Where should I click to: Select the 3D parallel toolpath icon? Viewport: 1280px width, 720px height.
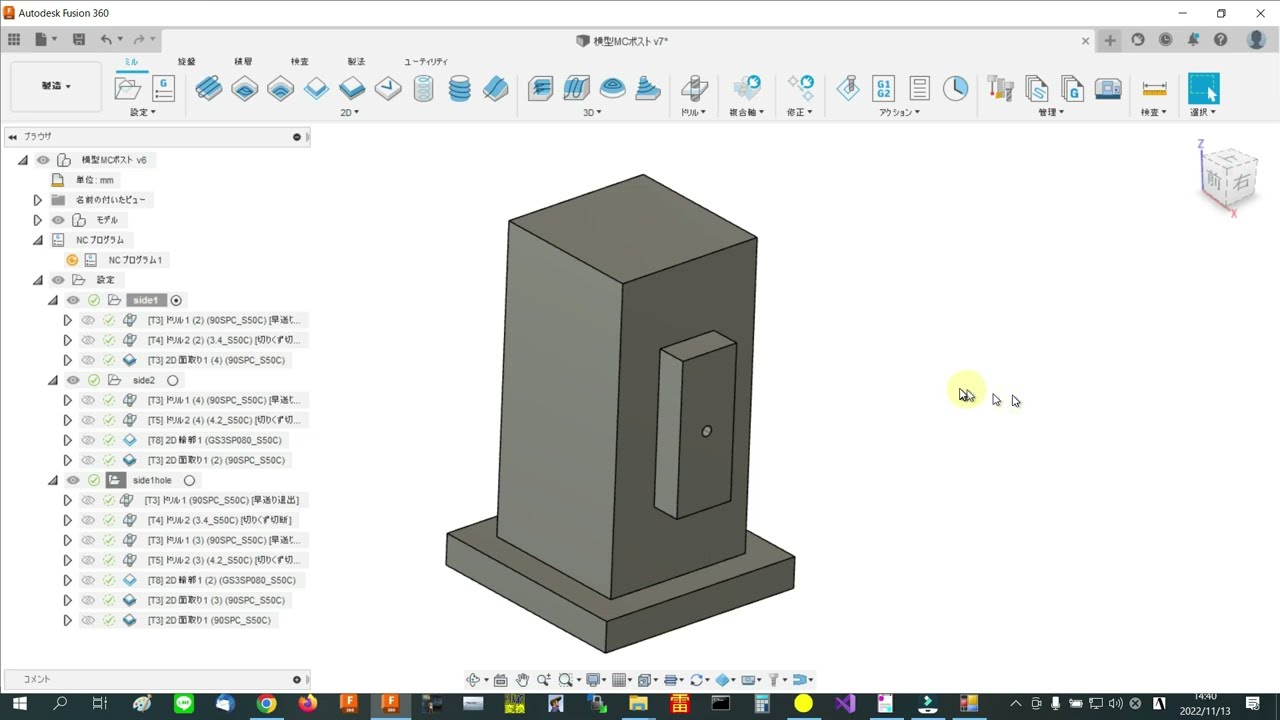pyautogui.click(x=577, y=88)
